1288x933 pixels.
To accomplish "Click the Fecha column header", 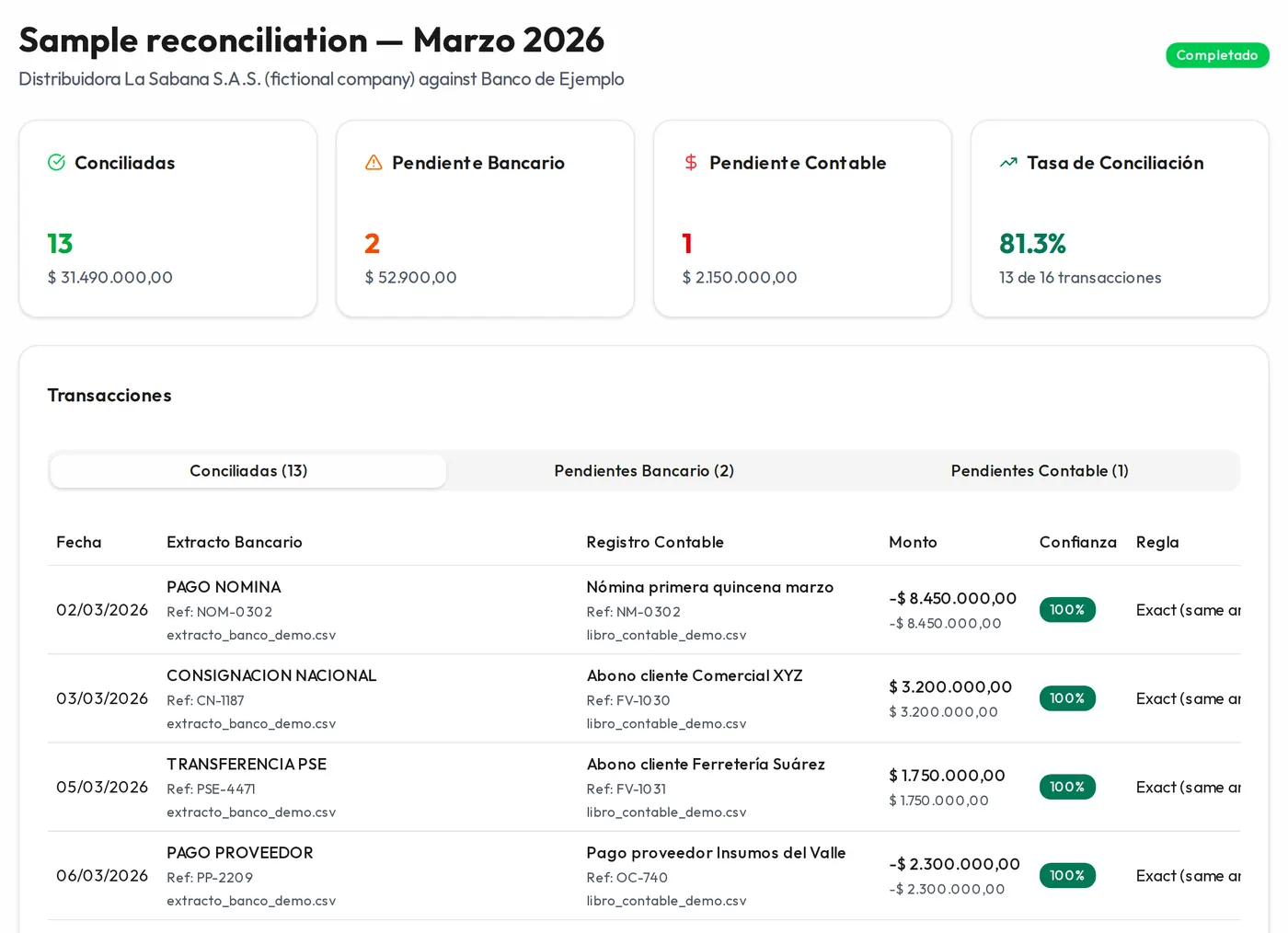I will tap(79, 543).
